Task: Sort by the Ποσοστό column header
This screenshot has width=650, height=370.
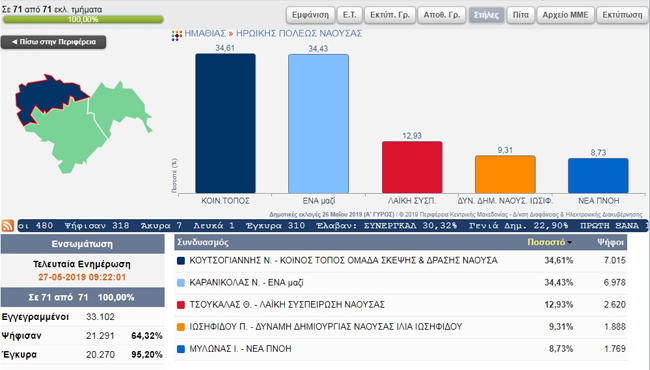Action: pos(549,242)
